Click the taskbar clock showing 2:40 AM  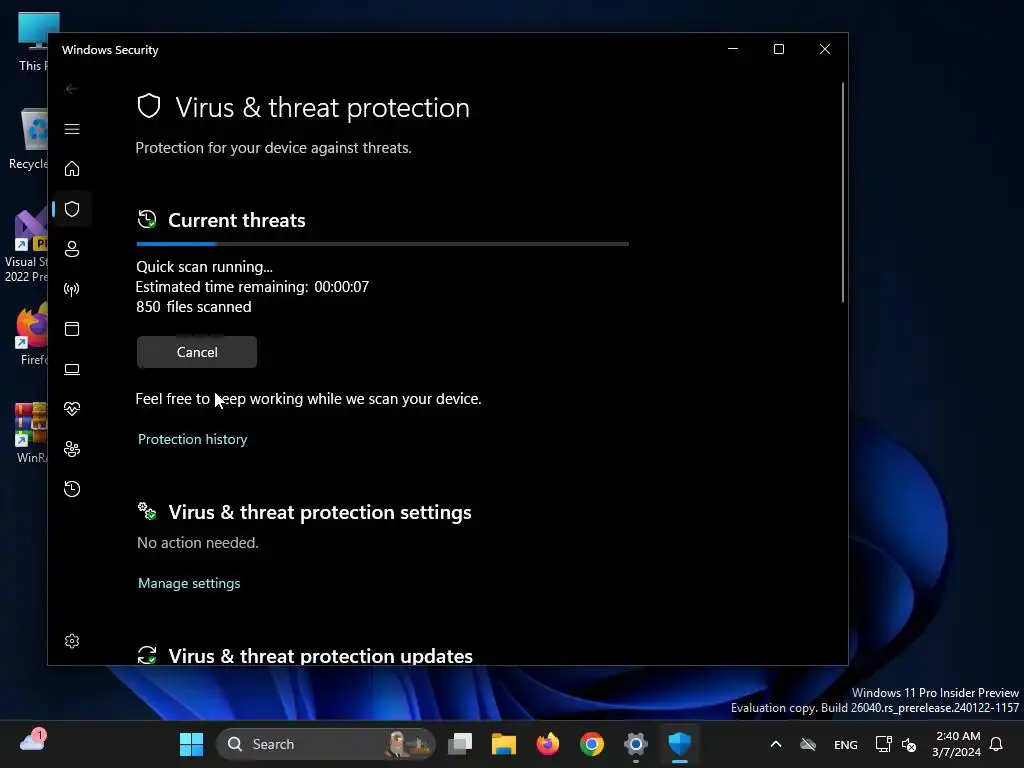(957, 744)
